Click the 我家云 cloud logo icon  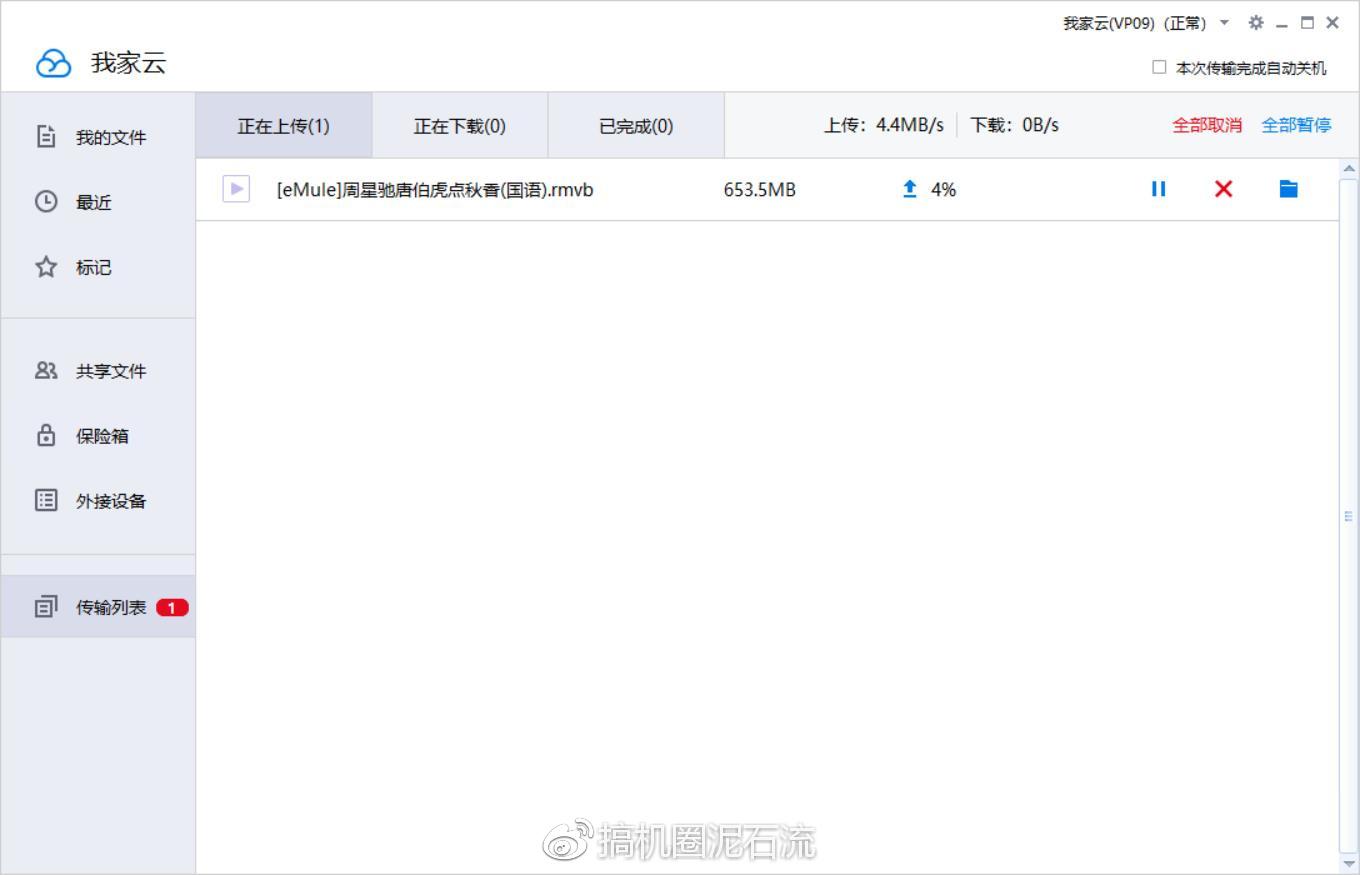[53, 64]
